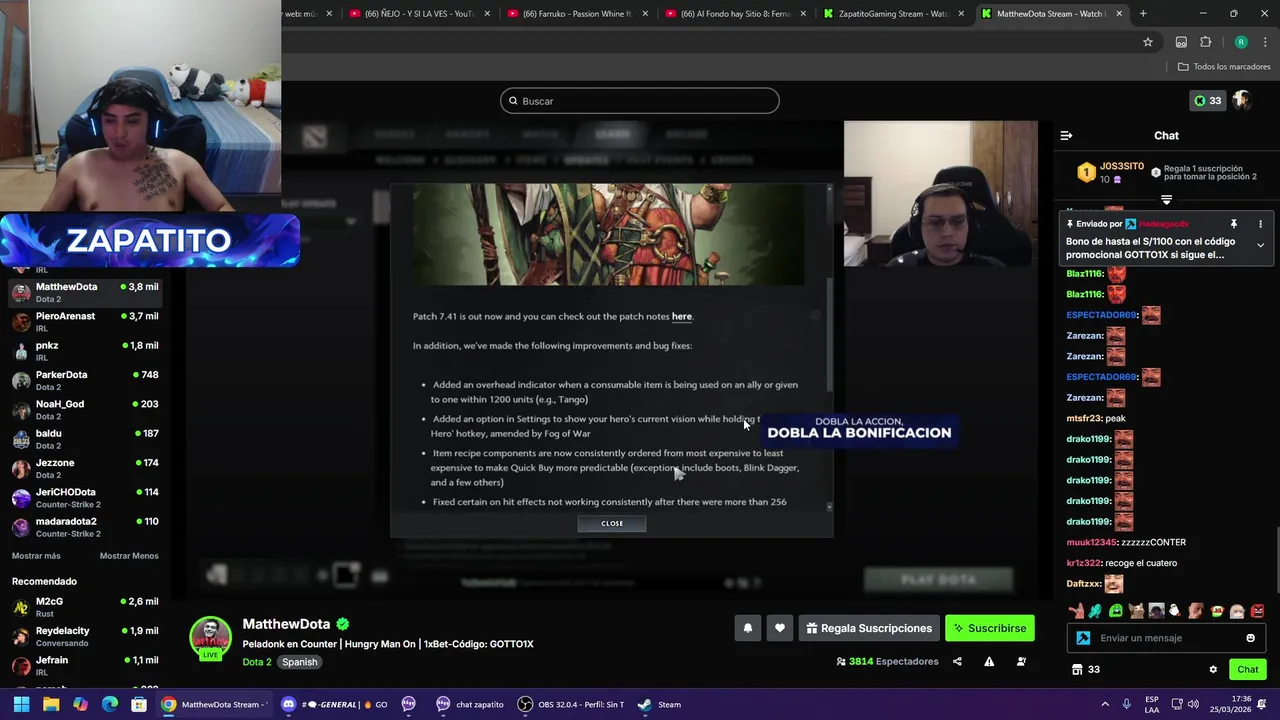This screenshot has height=720, width=1280.
Task: Expand the pinned chat message chevron
Action: click(1260, 245)
